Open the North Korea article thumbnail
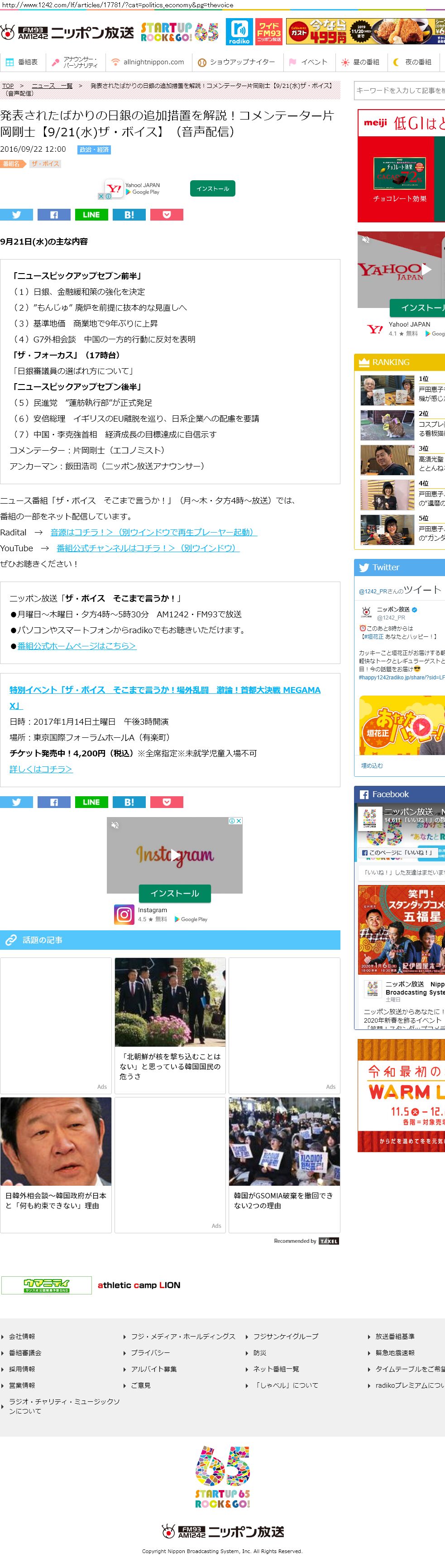This screenshot has height=1568, width=445. tap(170, 1002)
